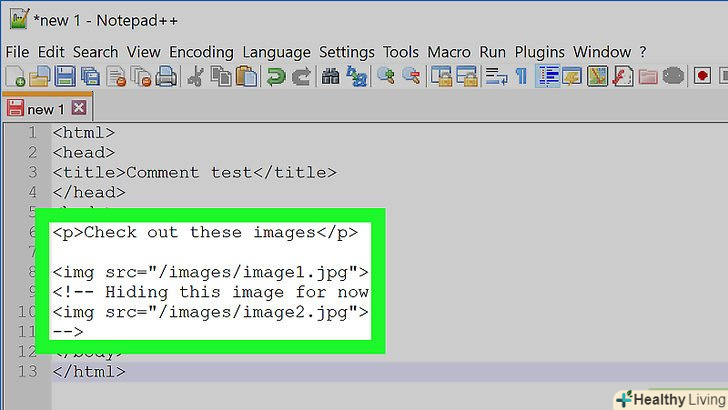Click the New file toolbar icon
The width and height of the screenshot is (728, 410).
coord(15,76)
